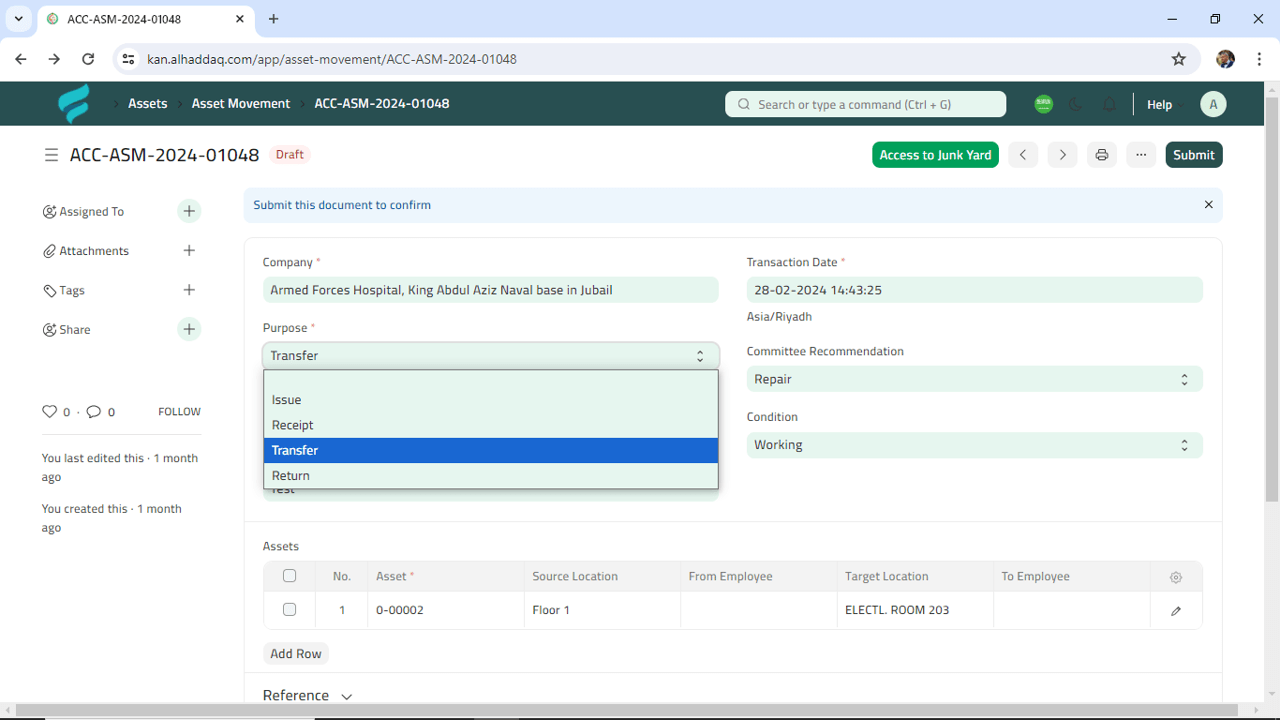
Task: Share document with plus icon
Action: tap(189, 329)
